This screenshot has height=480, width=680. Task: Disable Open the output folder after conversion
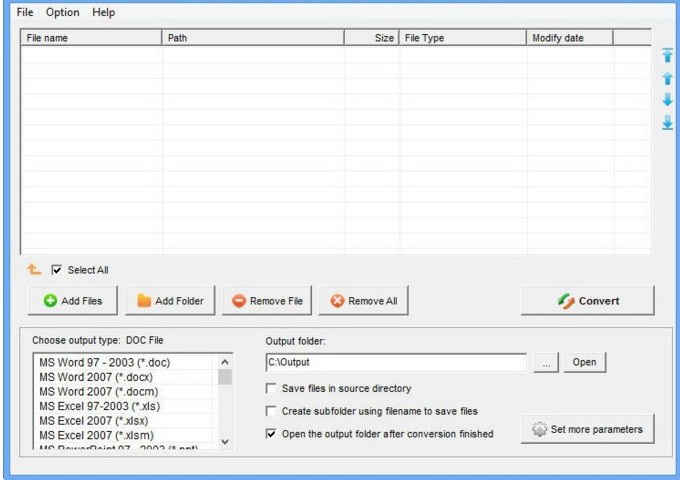point(271,434)
